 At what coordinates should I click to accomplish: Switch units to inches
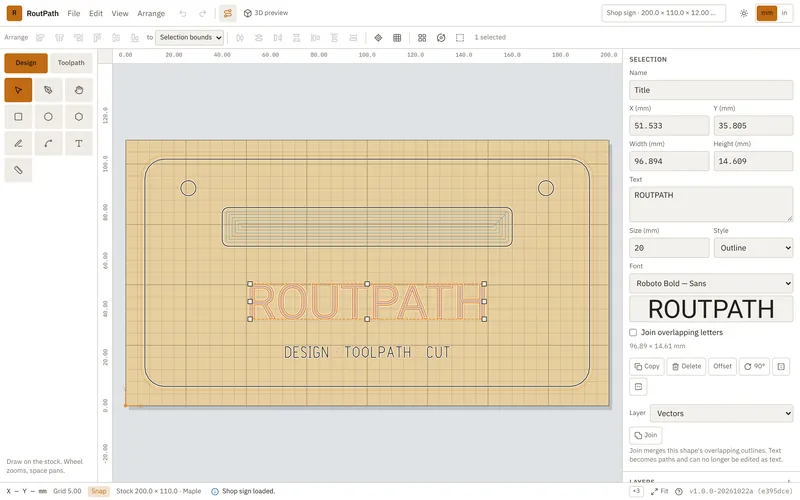pyautogui.click(x=784, y=13)
